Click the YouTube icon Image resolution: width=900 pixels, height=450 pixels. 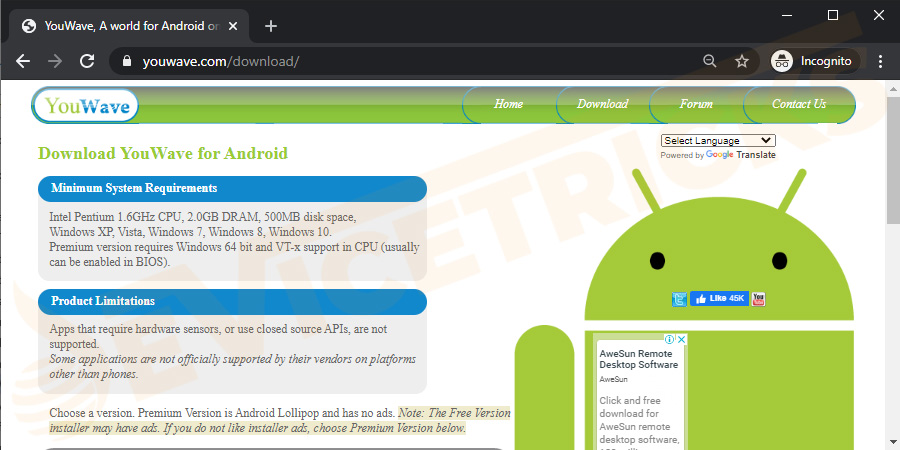pyautogui.click(x=758, y=299)
